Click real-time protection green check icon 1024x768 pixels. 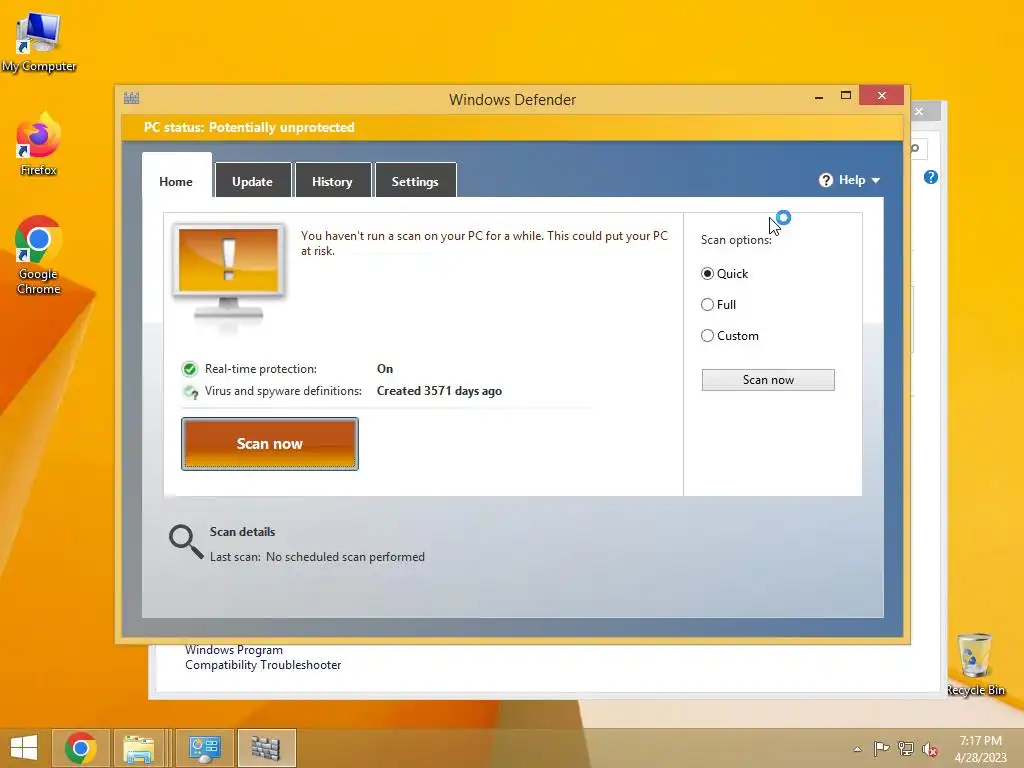coord(189,369)
